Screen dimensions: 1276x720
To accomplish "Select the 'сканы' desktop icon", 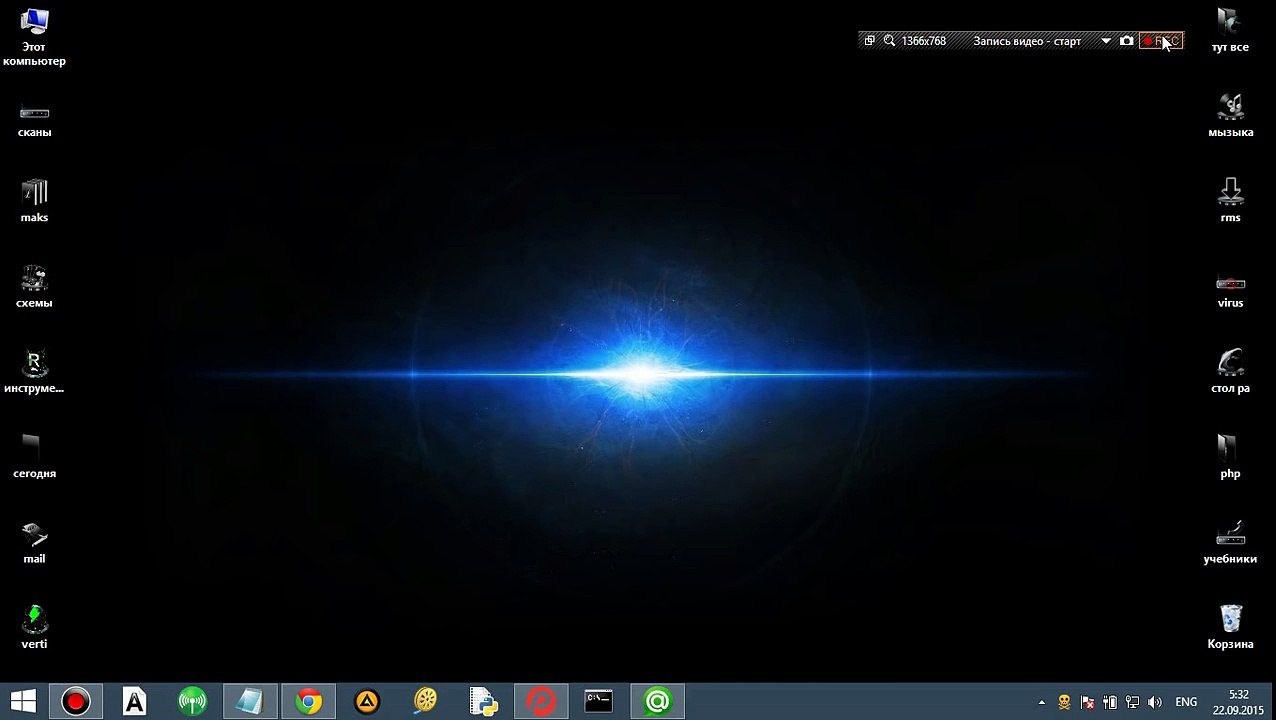I will pos(34,121).
